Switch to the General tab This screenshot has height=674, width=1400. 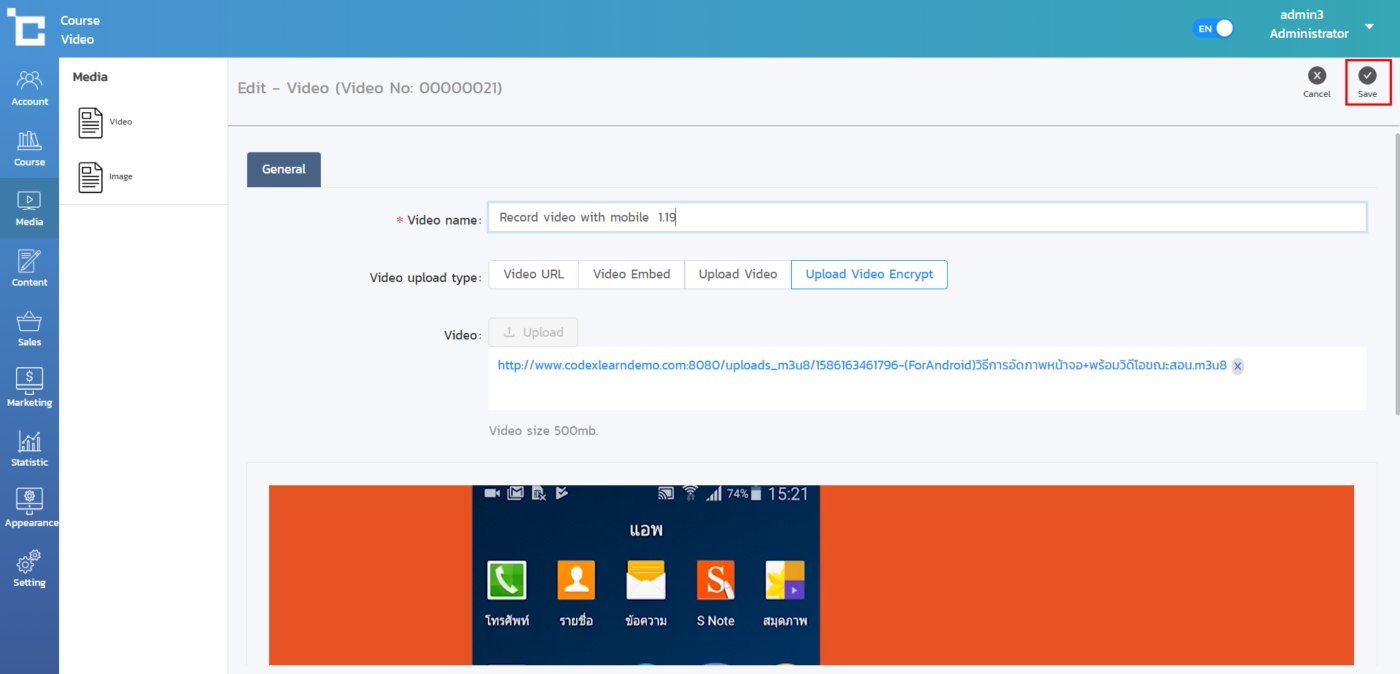pyautogui.click(x=284, y=169)
